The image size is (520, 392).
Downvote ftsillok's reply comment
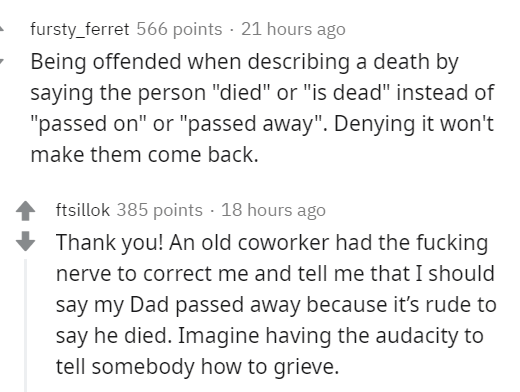pyautogui.click(x=25, y=241)
